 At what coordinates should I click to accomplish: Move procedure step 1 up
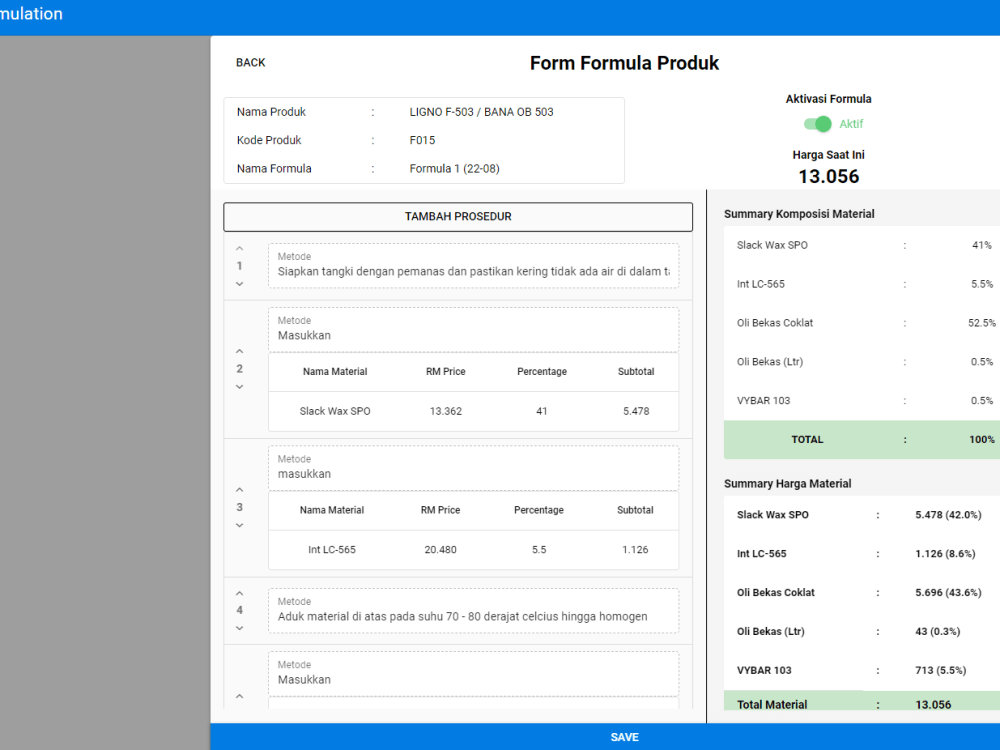tap(239, 249)
